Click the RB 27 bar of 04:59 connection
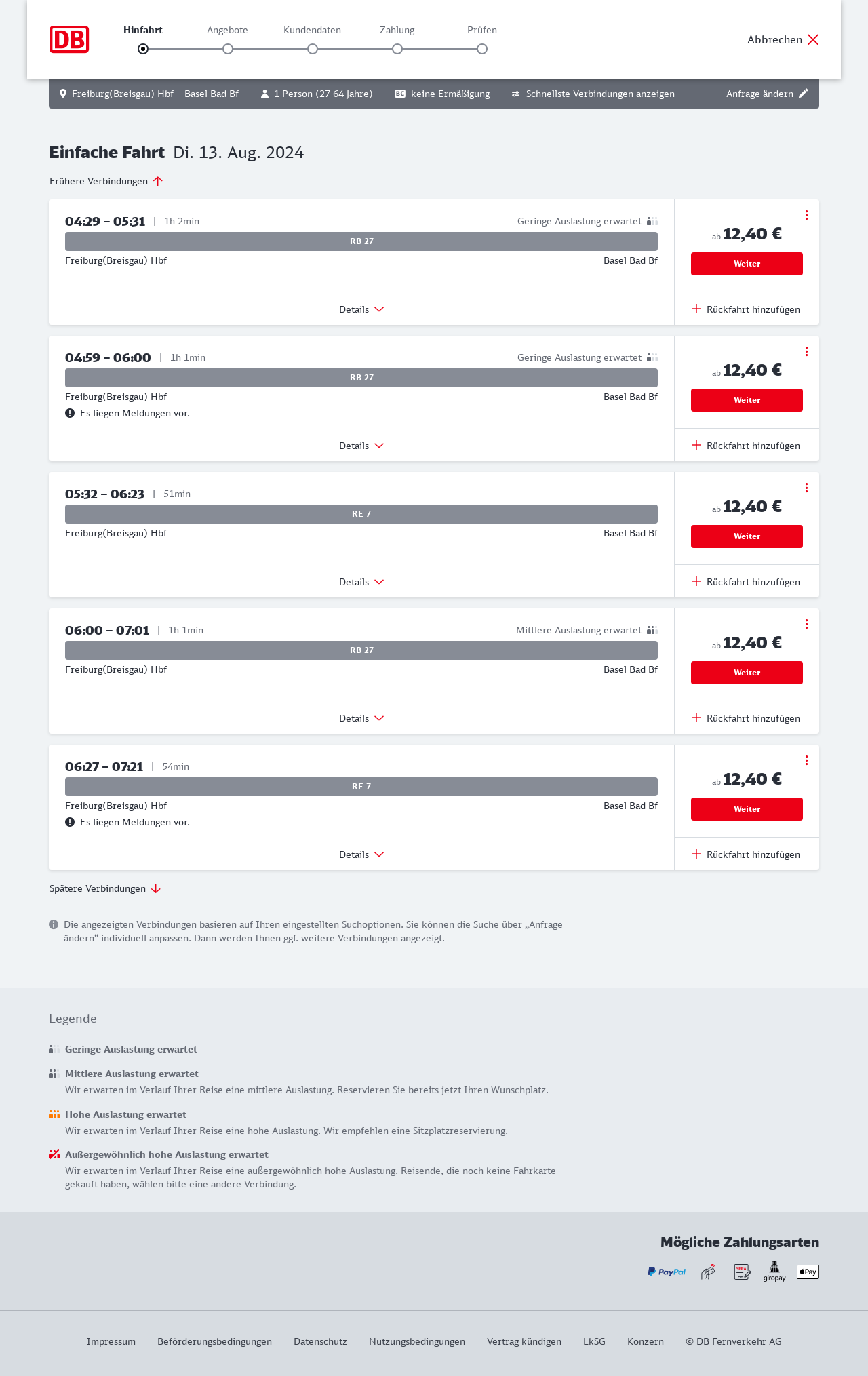The image size is (868, 1376). 361,378
